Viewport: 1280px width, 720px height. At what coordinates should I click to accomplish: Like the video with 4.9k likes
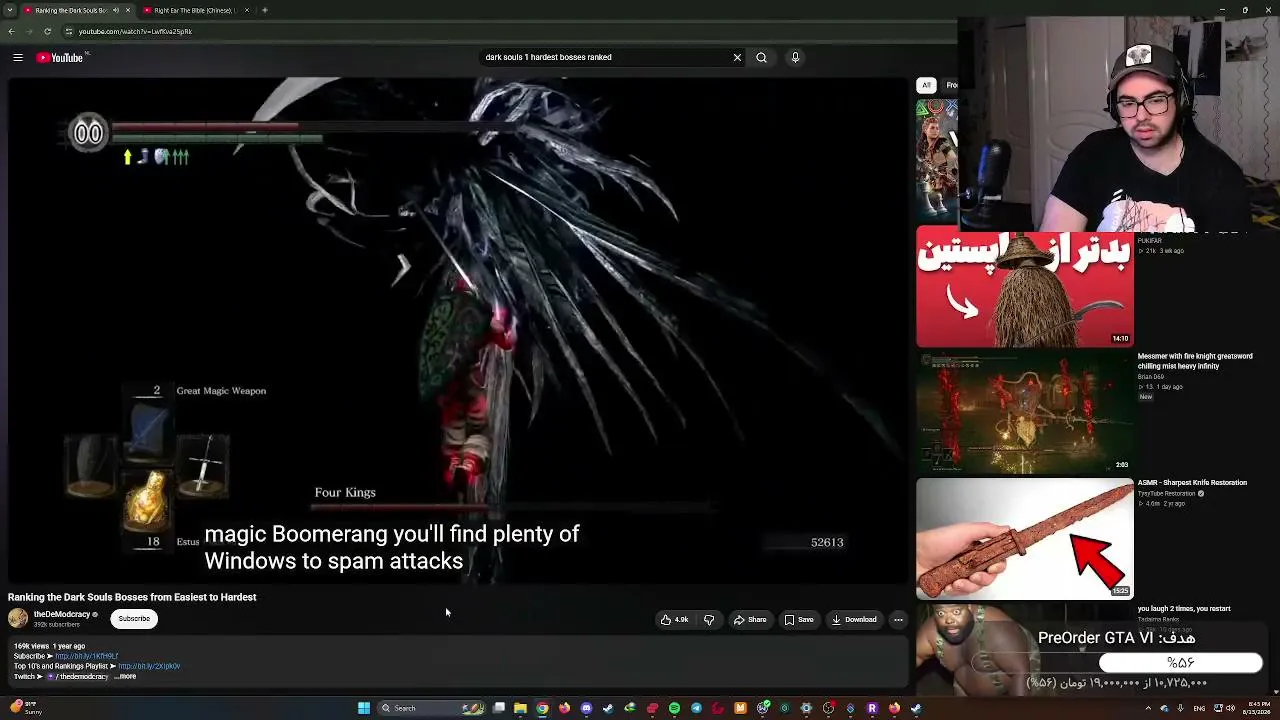675,620
